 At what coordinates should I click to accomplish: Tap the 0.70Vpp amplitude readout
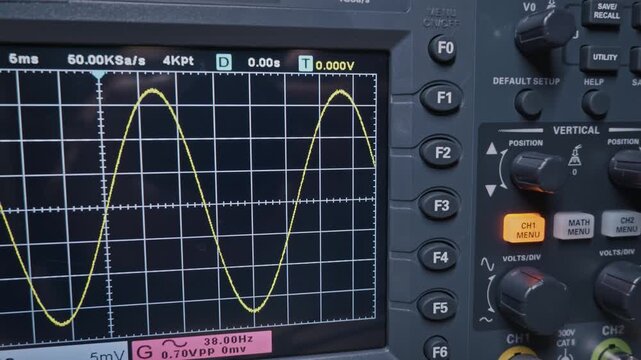(x=188, y=353)
